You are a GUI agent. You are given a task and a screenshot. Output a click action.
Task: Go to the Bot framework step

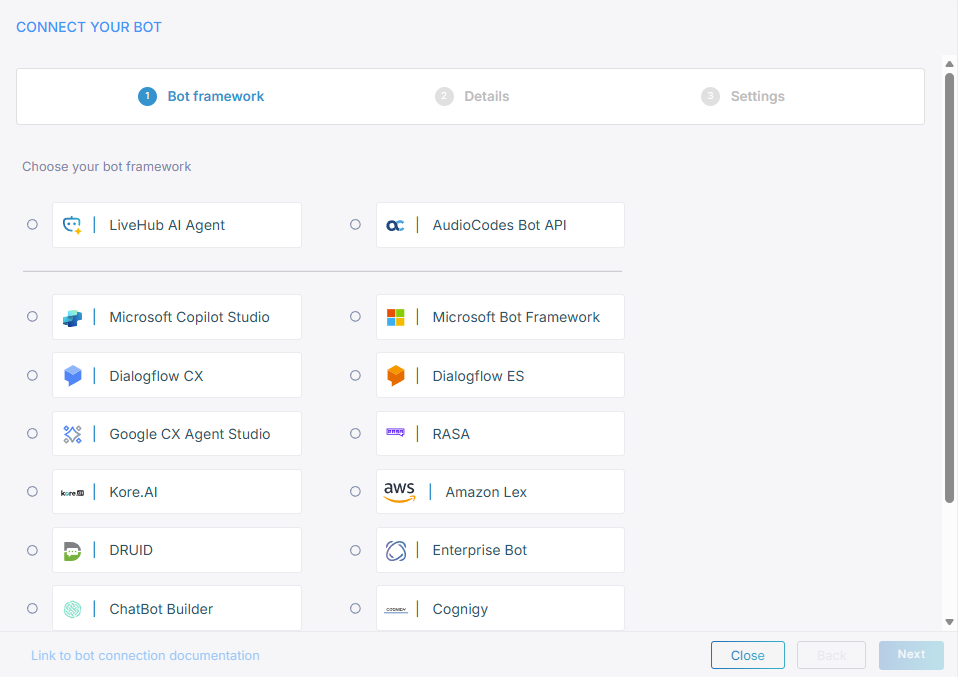tap(201, 97)
